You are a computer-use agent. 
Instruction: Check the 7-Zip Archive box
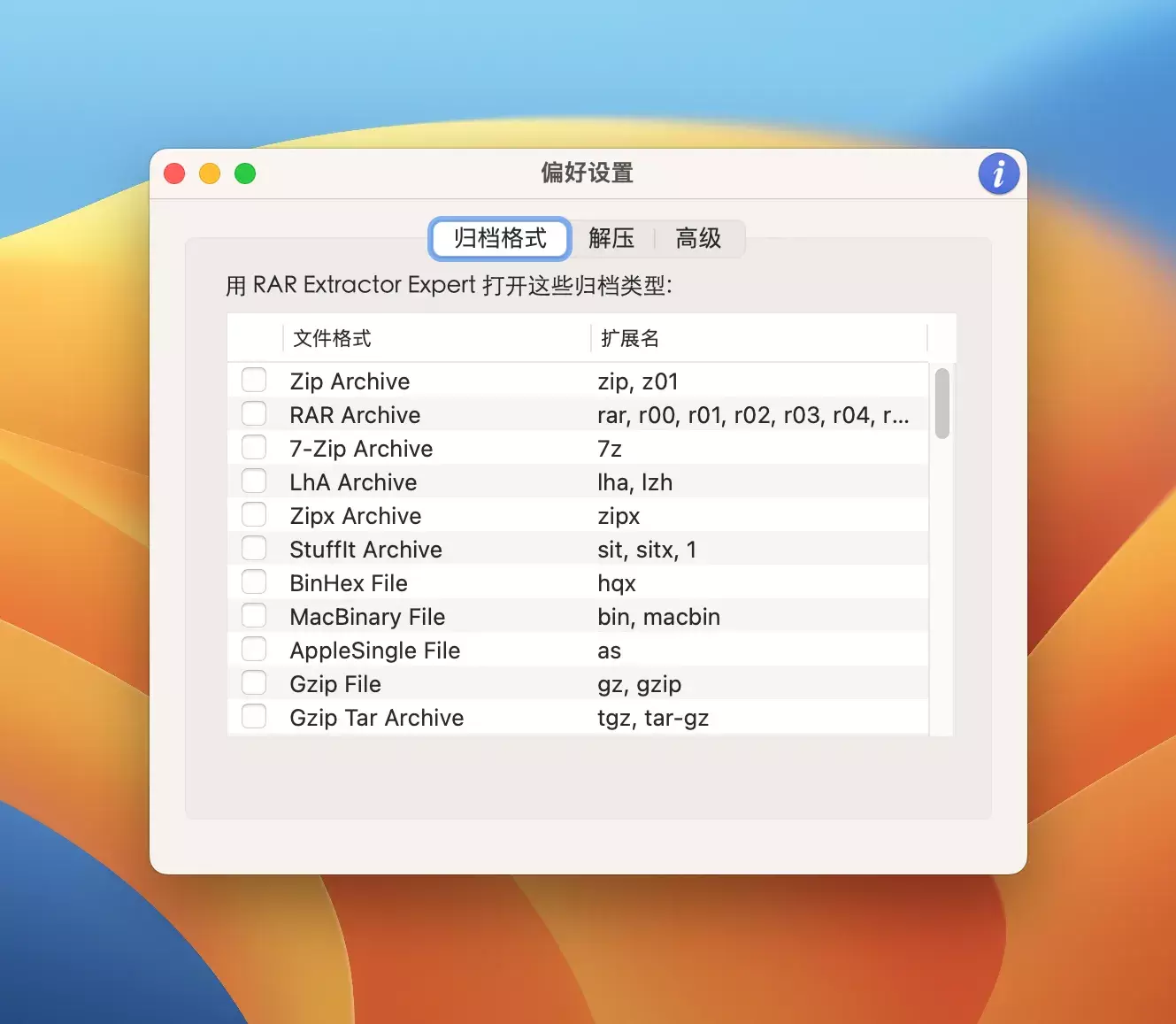point(254,448)
